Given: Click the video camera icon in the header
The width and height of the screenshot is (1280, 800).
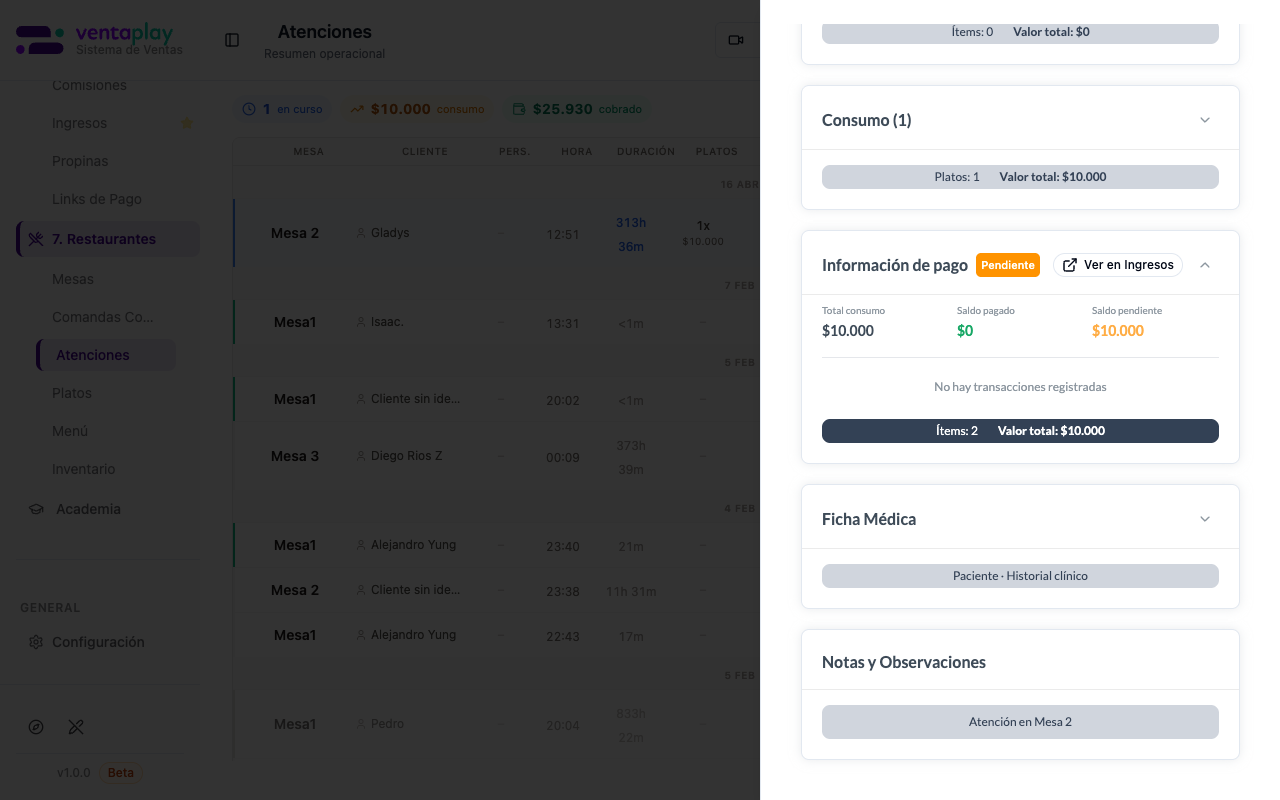Looking at the screenshot, I should pyautogui.click(x=736, y=40).
